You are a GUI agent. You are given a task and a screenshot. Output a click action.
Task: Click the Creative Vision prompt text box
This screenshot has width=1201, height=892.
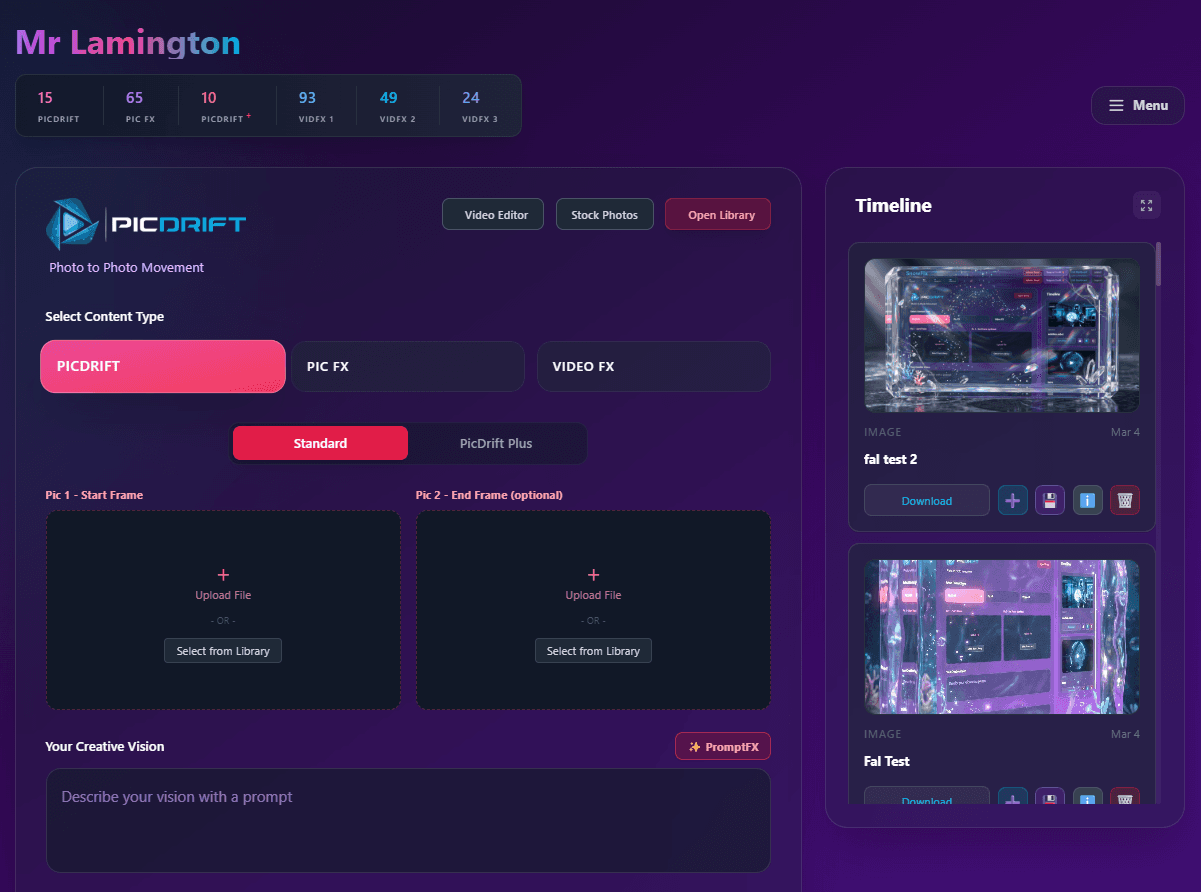pyautogui.click(x=408, y=820)
